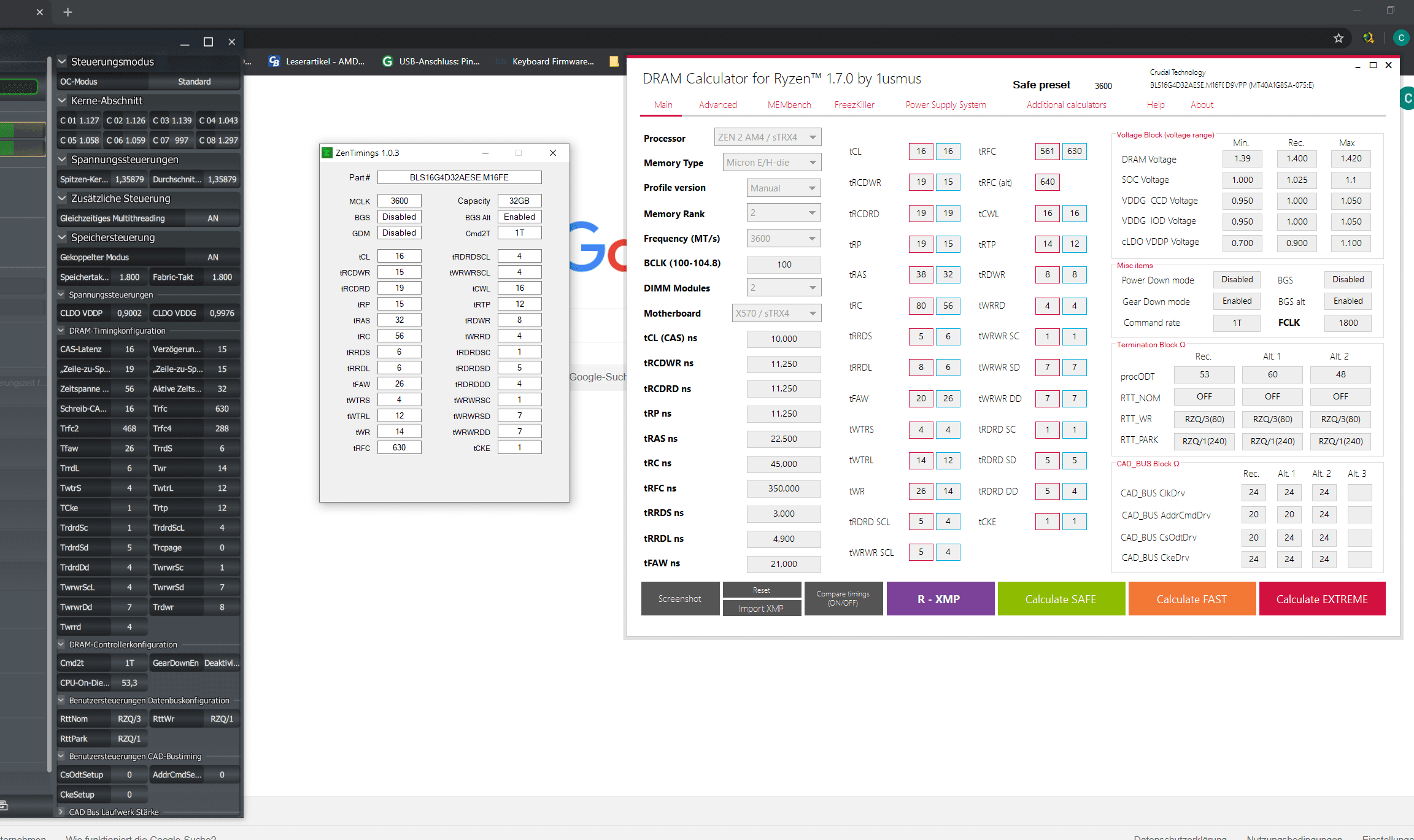Open the DIMM Modules dropdown

coord(784,288)
